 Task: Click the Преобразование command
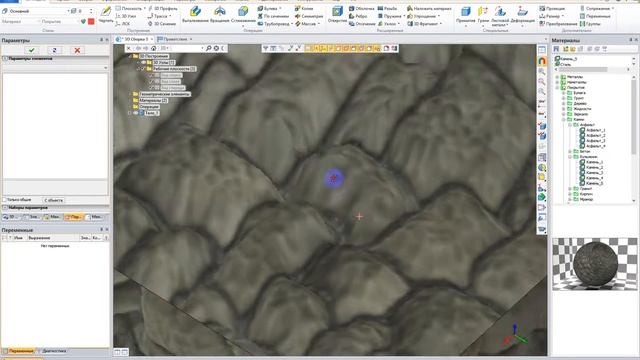click(558, 24)
